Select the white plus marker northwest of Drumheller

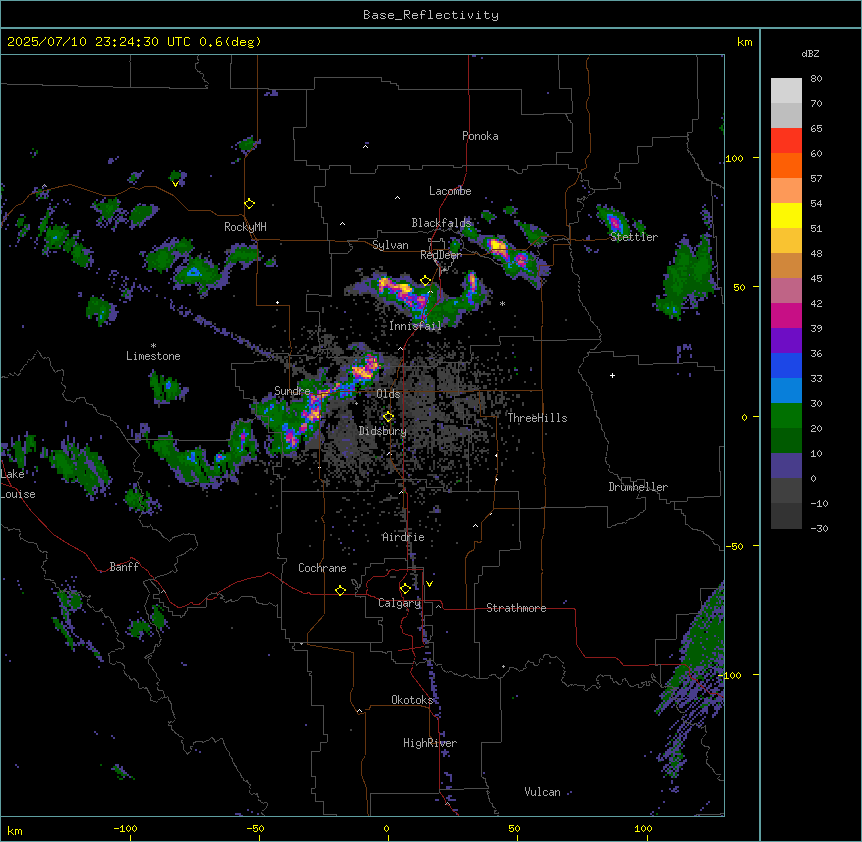click(x=612, y=375)
